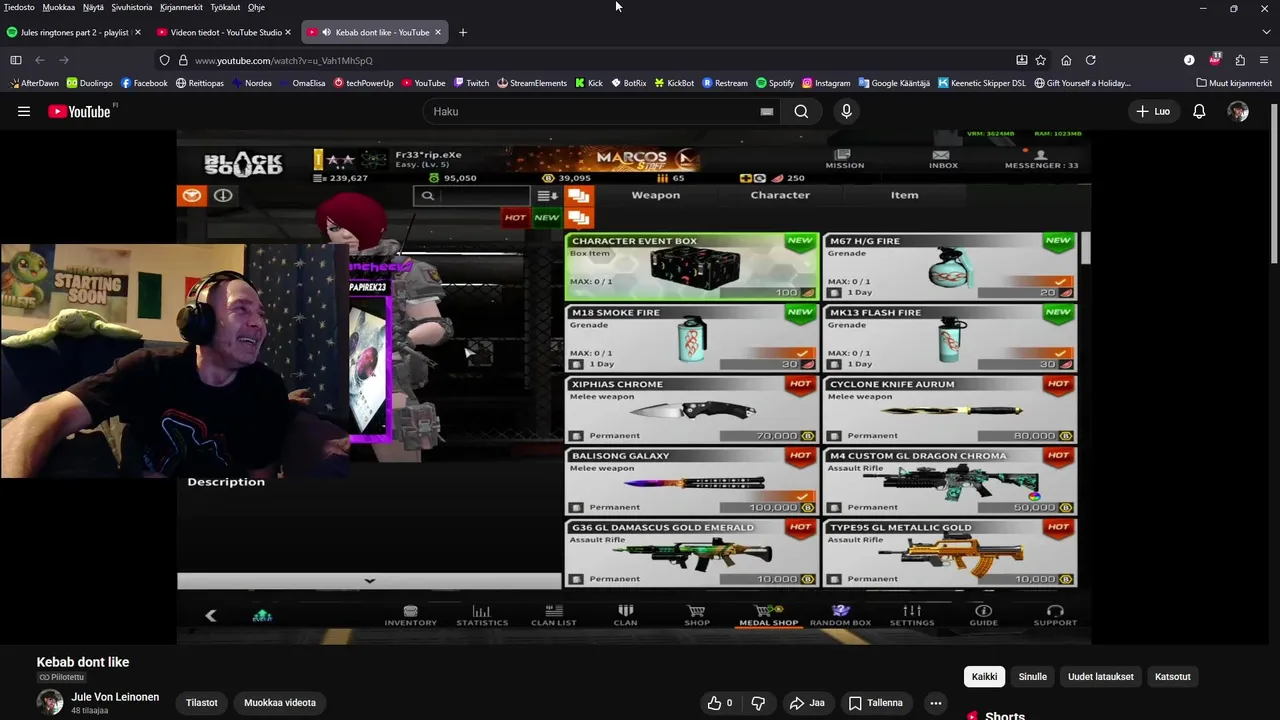Open more actions three-dot menu
Screen dimensions: 1280x720
pos(936,703)
